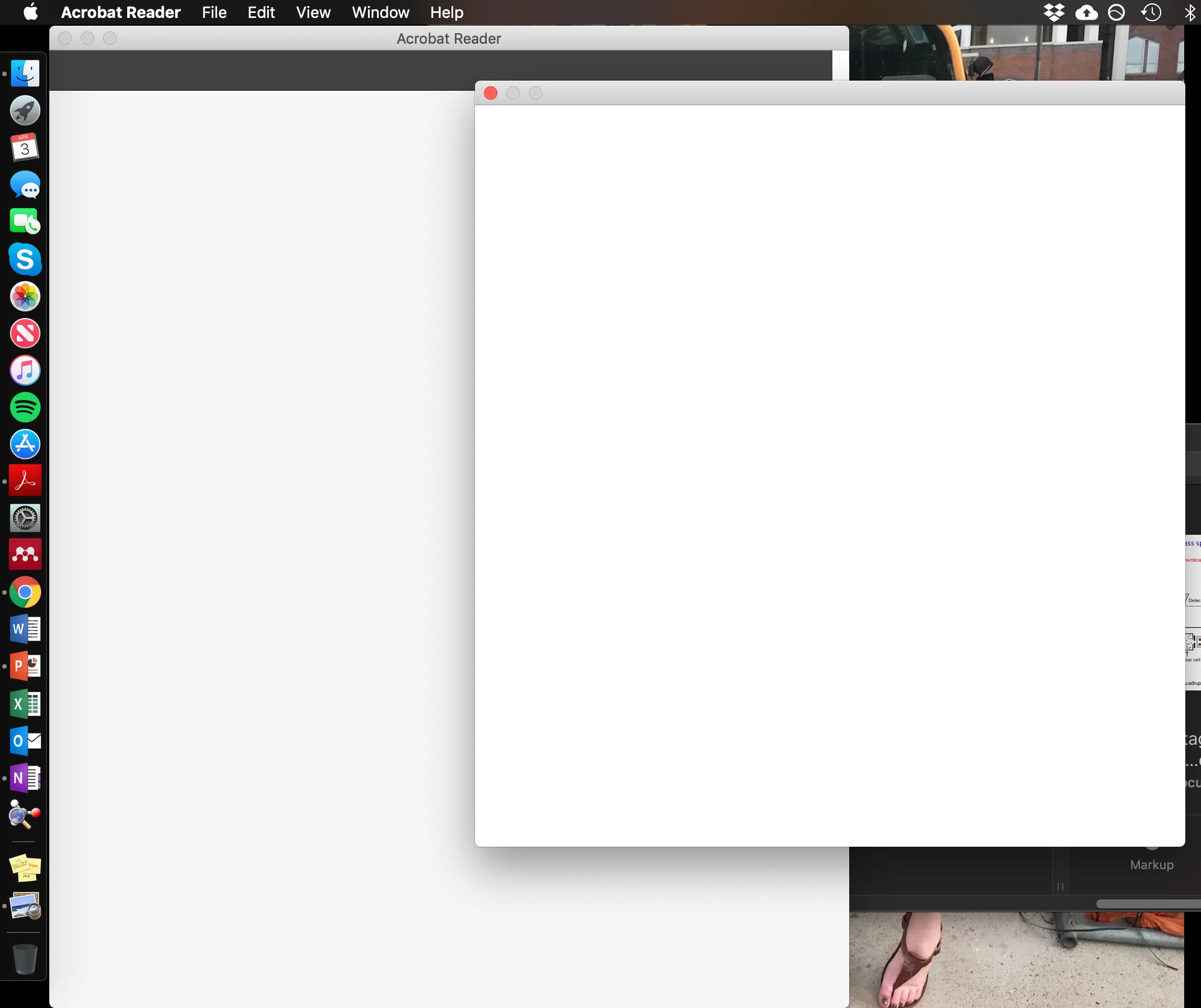Open the Apple menu

coord(31,12)
